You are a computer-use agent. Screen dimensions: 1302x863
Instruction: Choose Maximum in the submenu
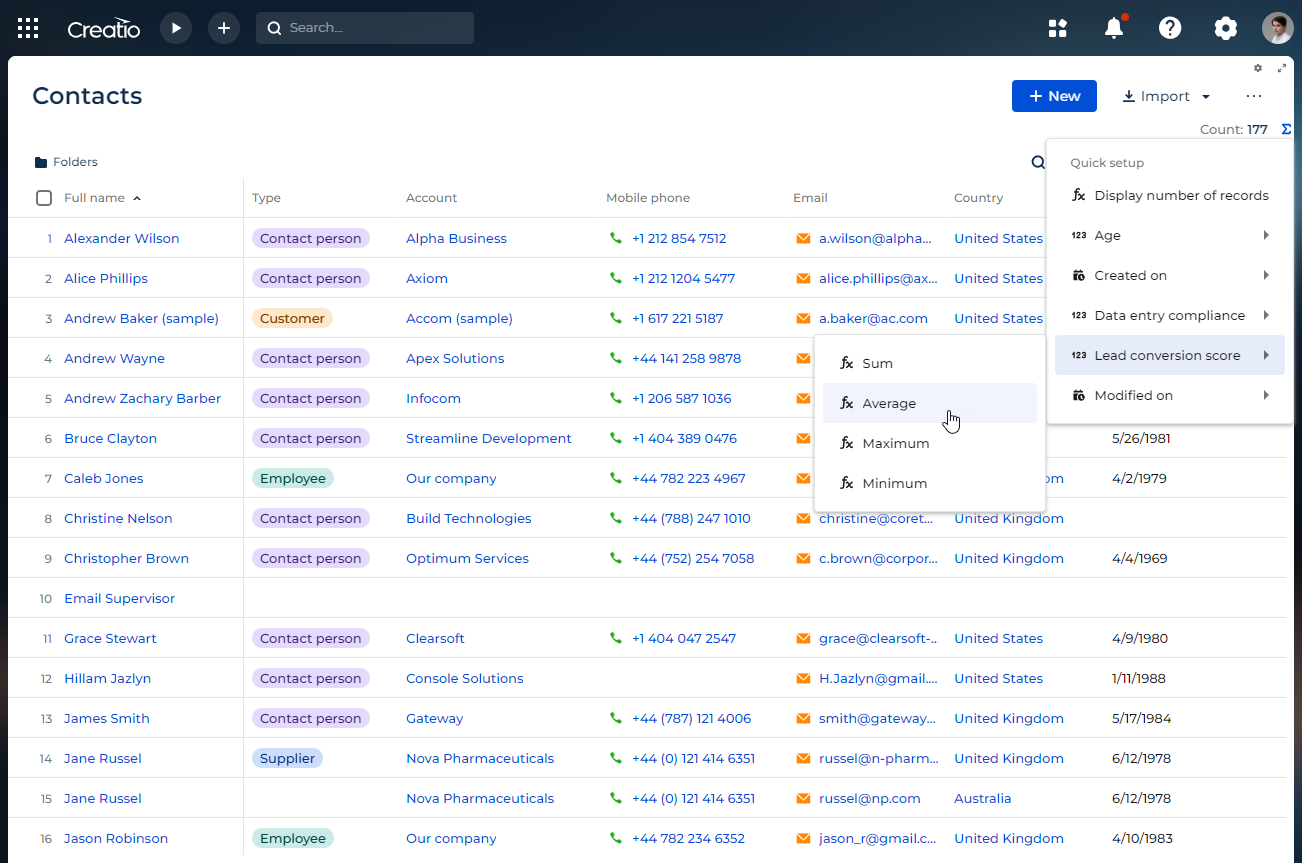[x=930, y=443]
